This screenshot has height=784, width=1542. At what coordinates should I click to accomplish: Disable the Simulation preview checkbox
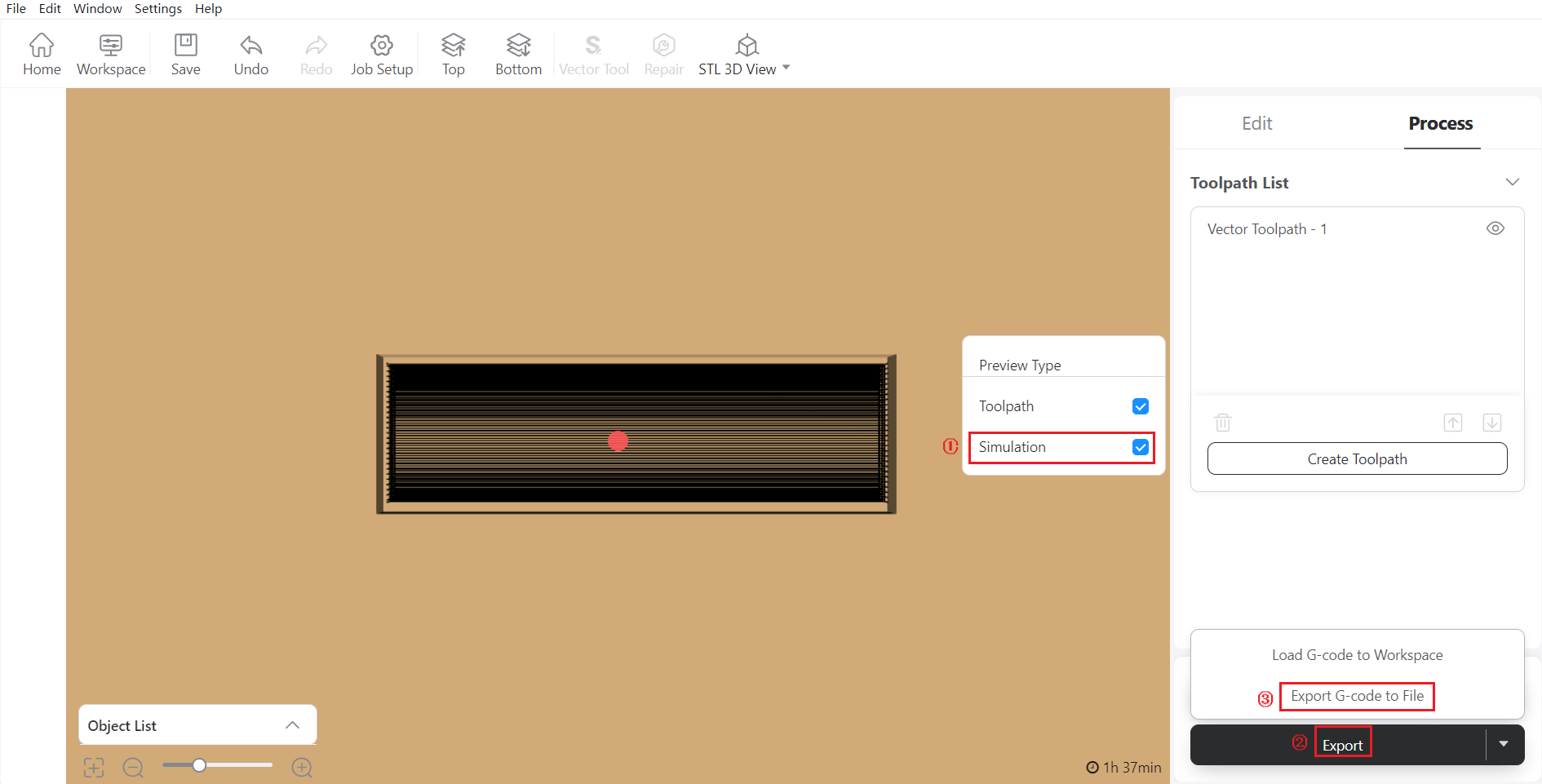point(1140,447)
